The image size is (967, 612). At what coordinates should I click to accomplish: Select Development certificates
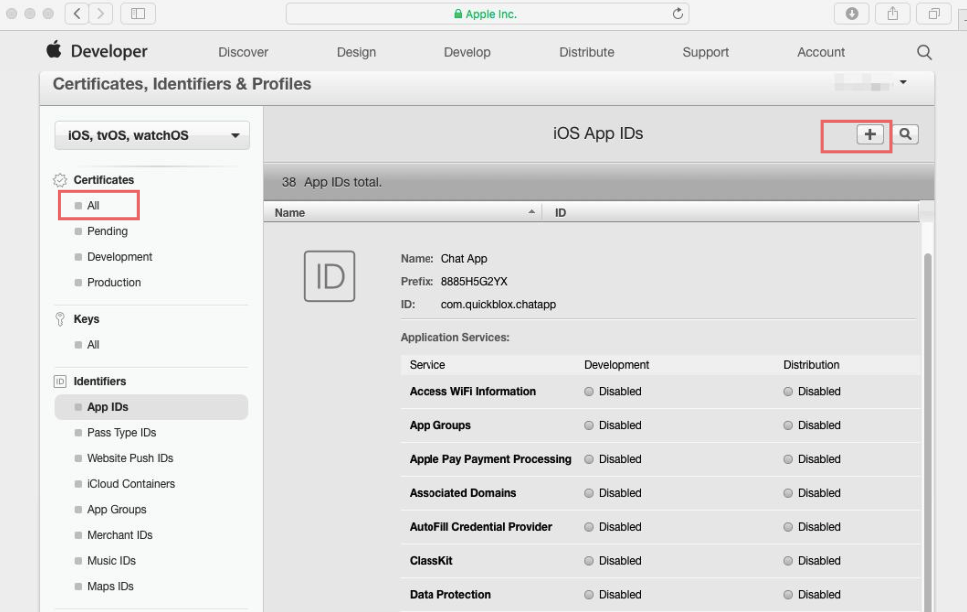[120, 257]
